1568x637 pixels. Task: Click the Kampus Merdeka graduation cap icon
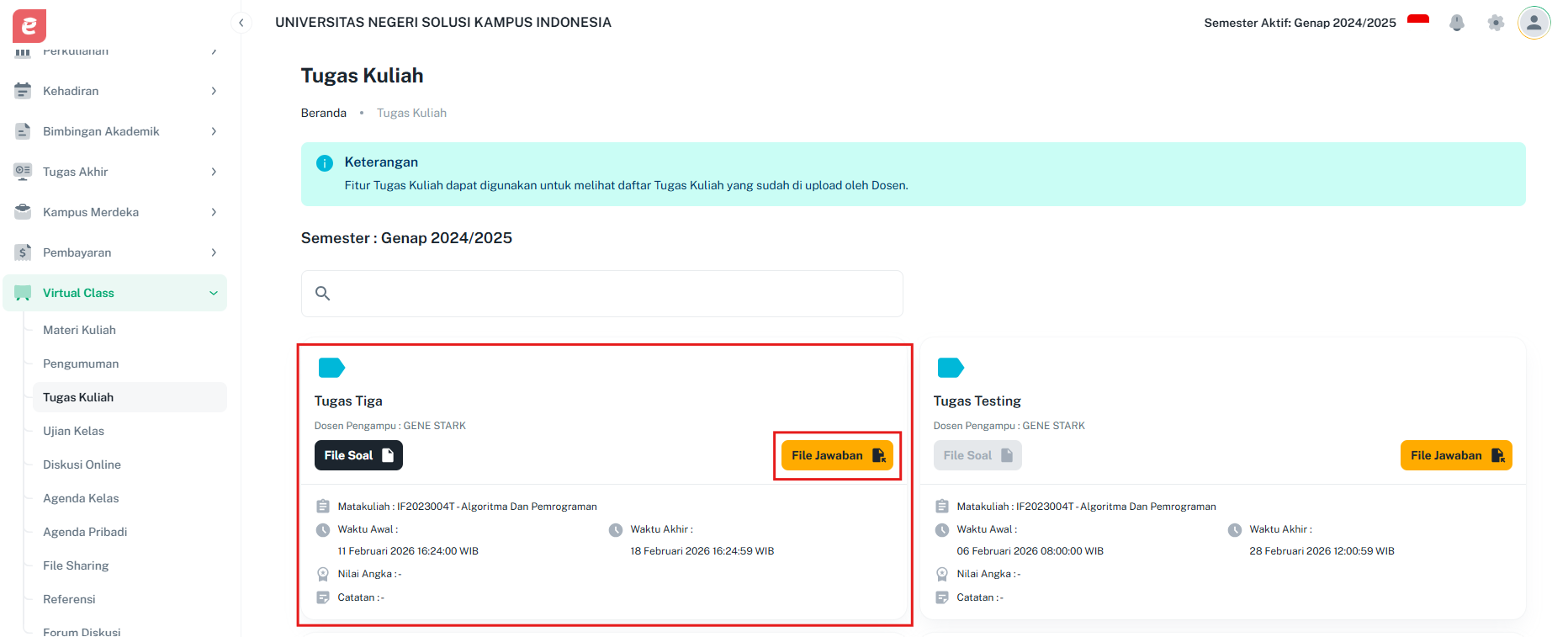click(x=23, y=212)
